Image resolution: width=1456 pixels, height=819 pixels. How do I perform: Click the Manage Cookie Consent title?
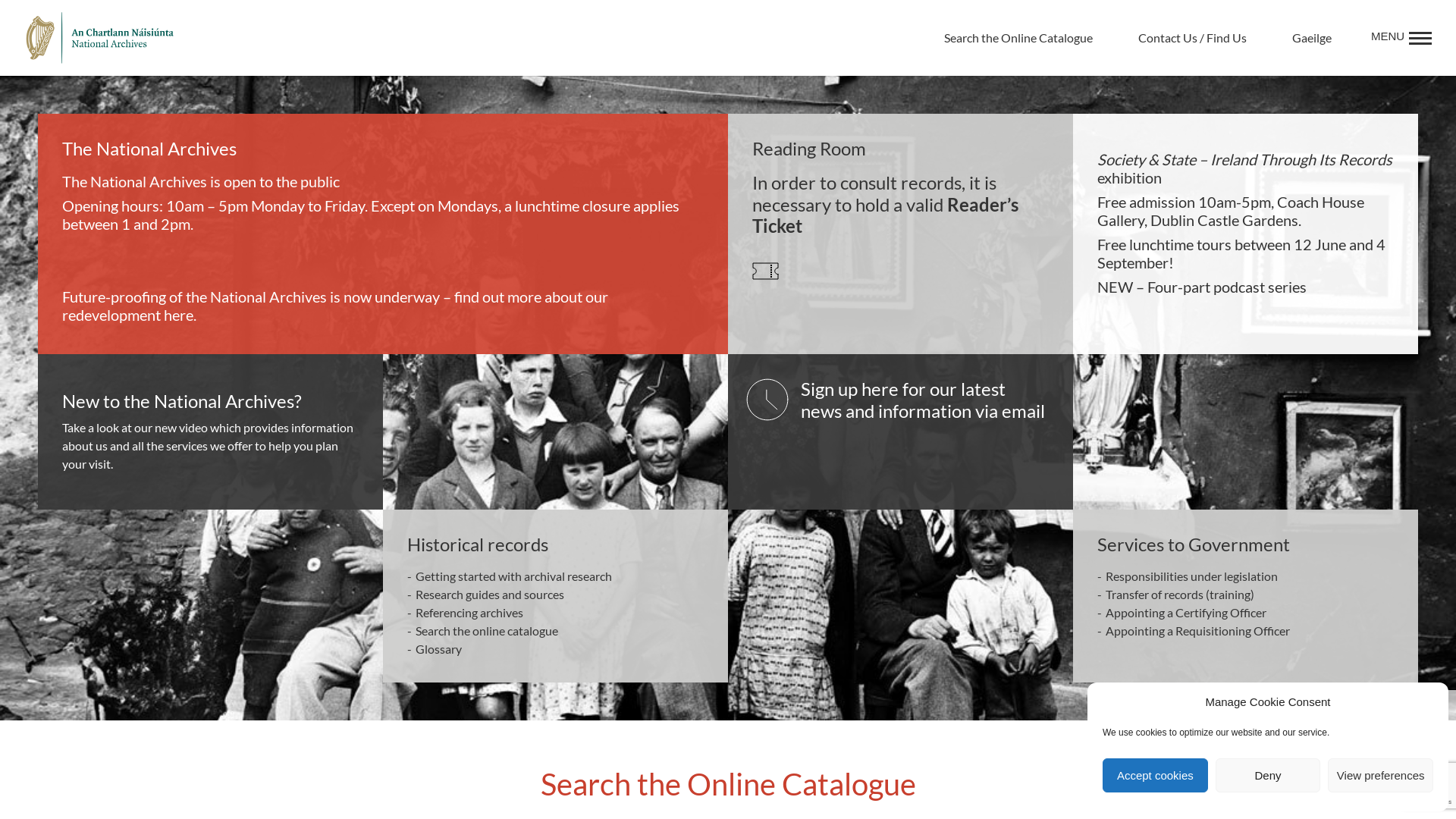(1267, 702)
